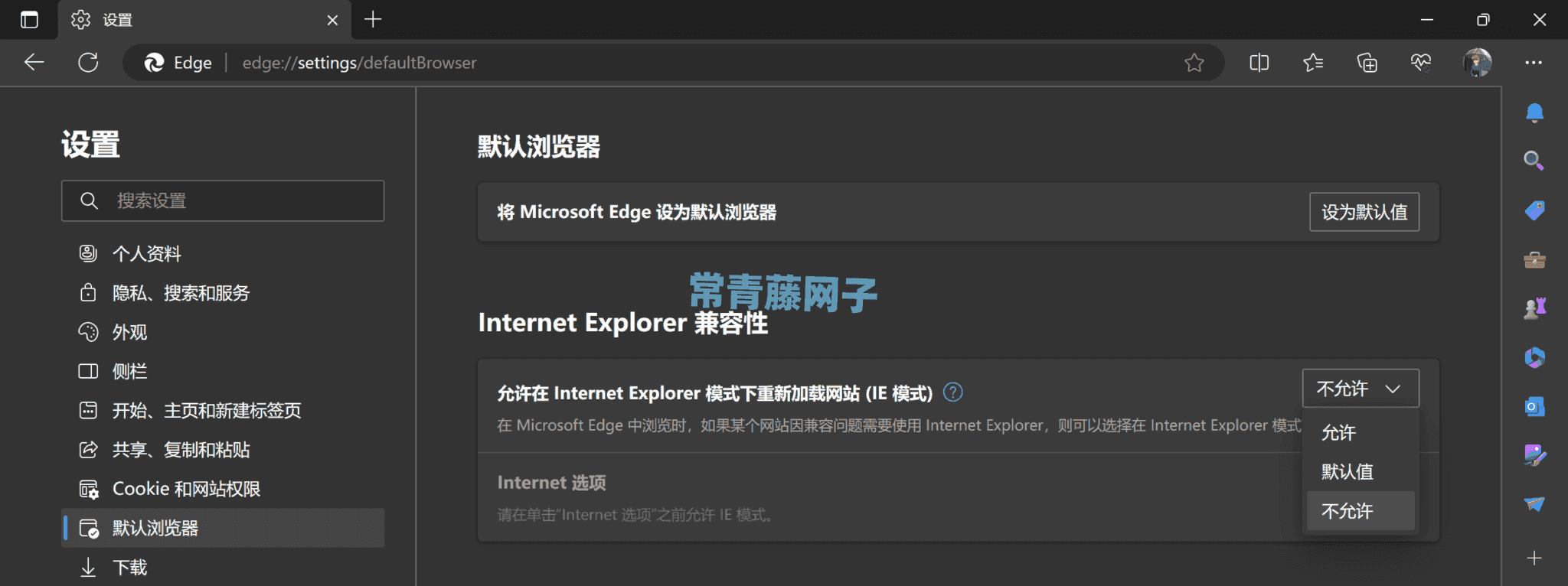Image resolution: width=1568 pixels, height=586 pixels.
Task: Go back with the back arrow
Action: coord(34,63)
